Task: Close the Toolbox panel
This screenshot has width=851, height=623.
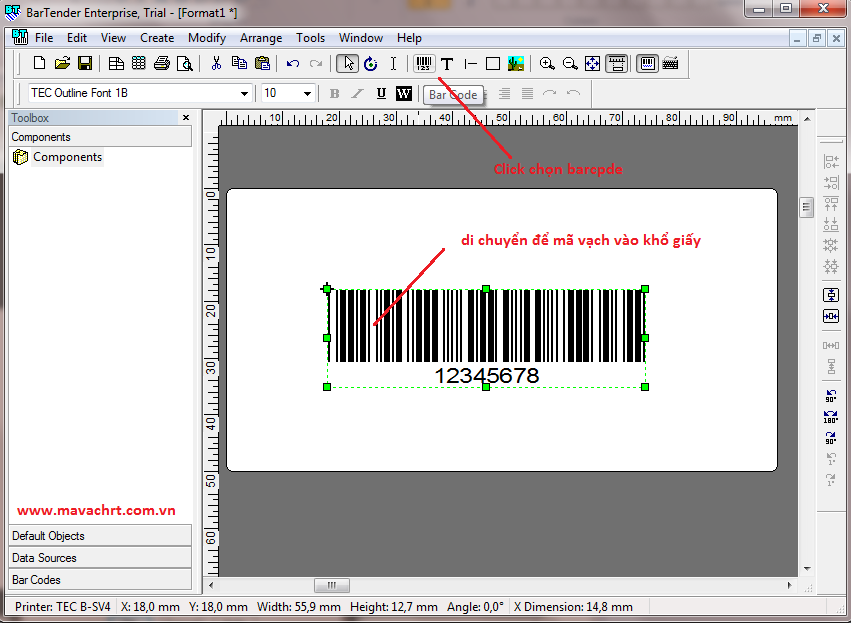Action: pyautogui.click(x=186, y=117)
